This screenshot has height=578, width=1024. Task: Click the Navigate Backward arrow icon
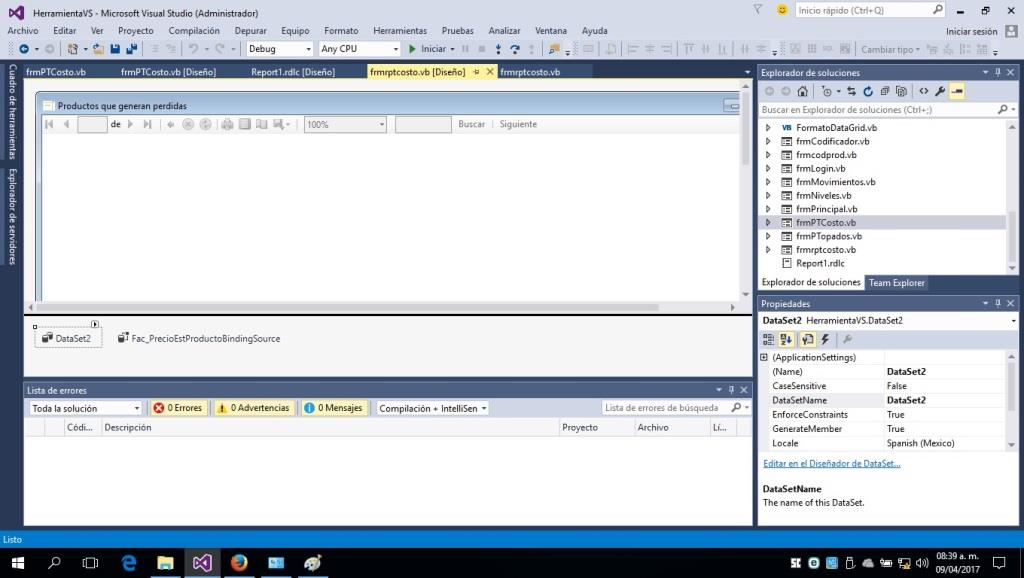[x=24, y=49]
